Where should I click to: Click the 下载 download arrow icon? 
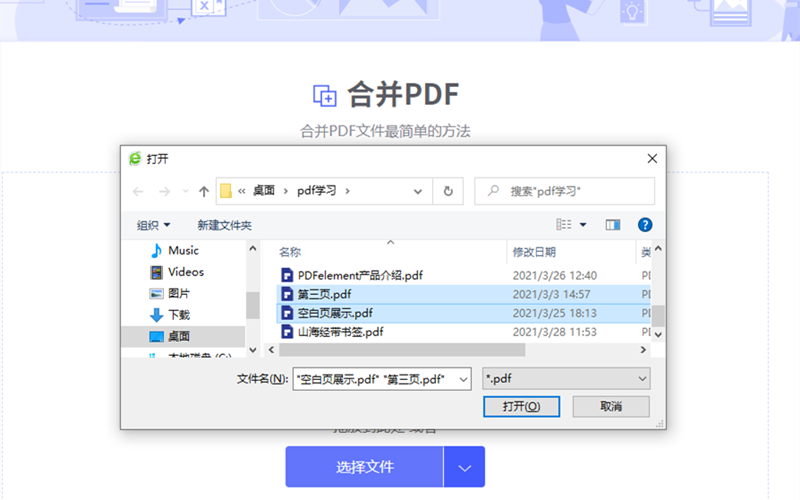click(156, 315)
